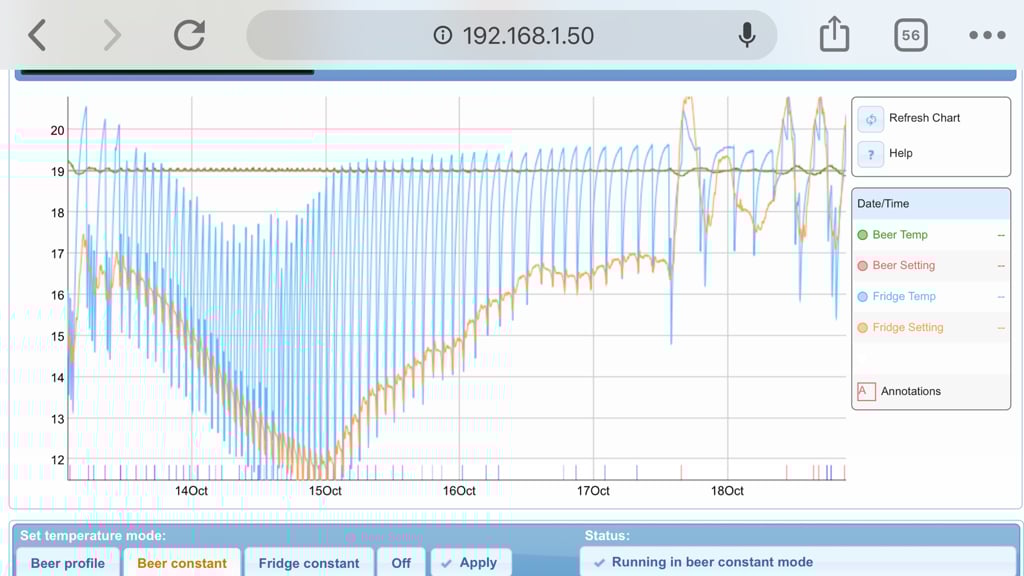Select the Fridge constant mode tab
This screenshot has width=1024, height=576.
(309, 563)
